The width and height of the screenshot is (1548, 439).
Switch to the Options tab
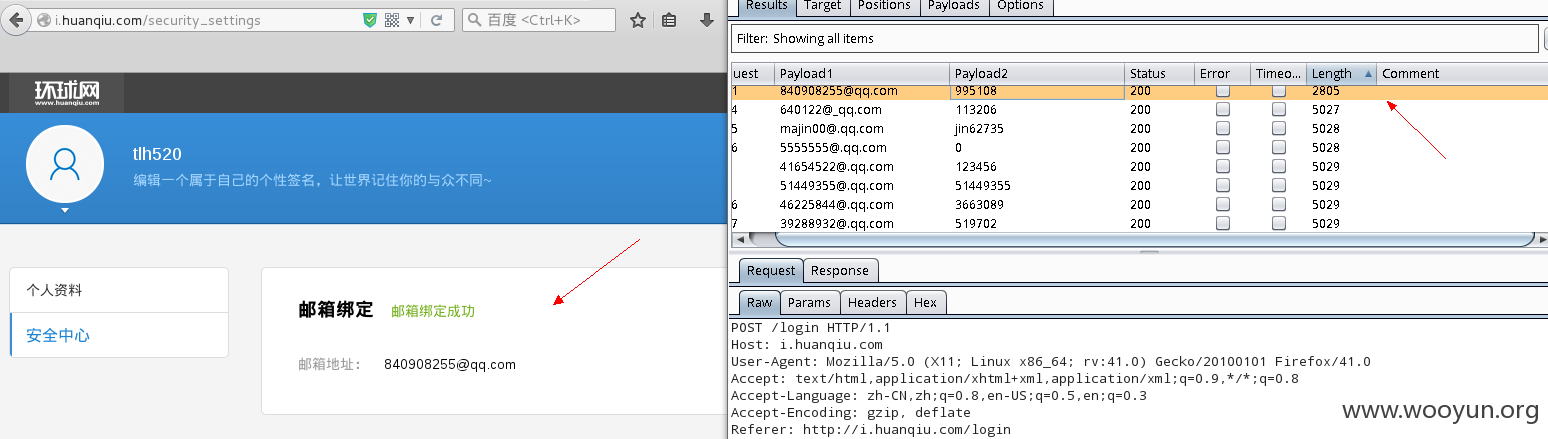tap(1021, 6)
